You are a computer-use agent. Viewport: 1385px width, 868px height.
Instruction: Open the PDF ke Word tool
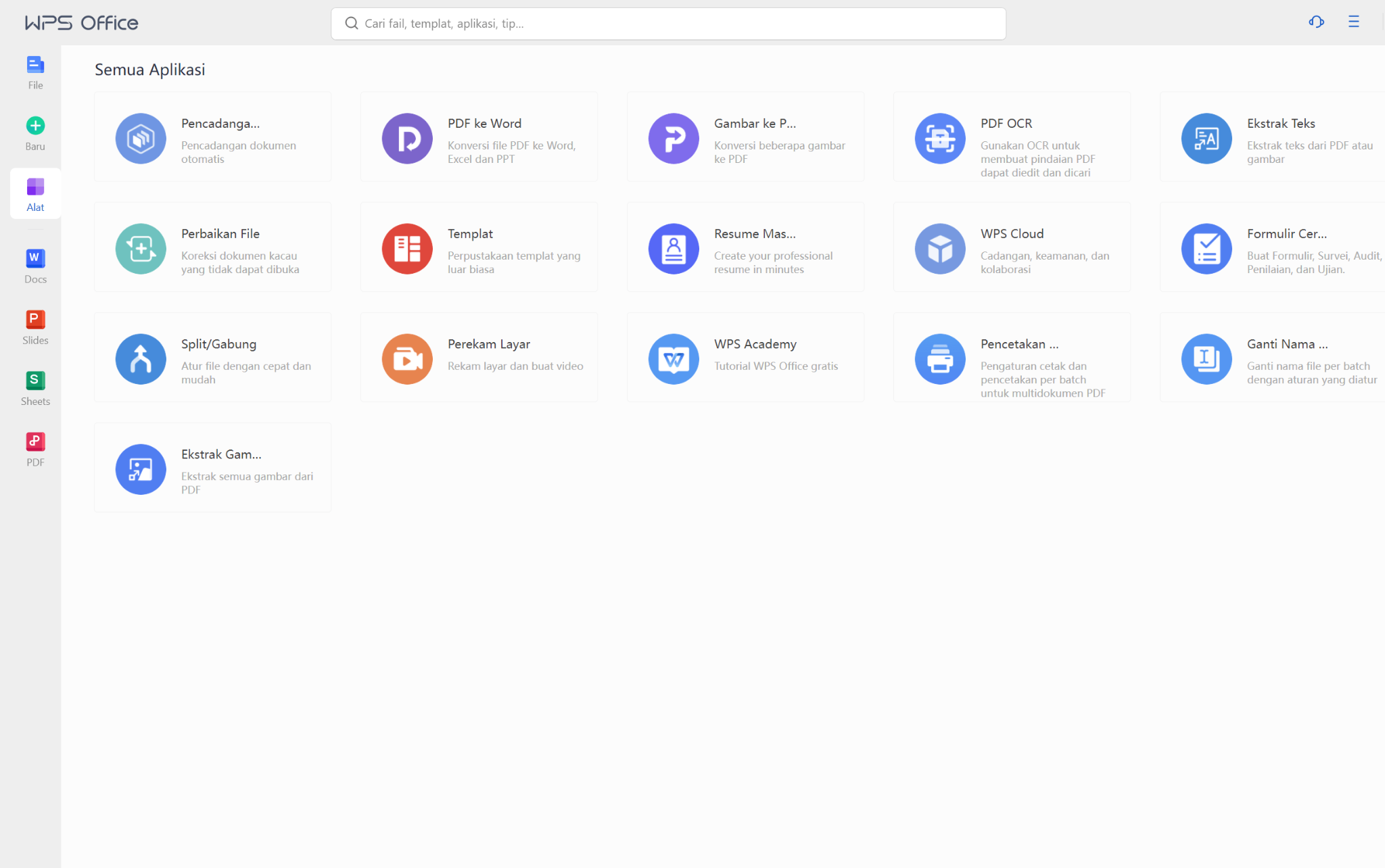click(478, 137)
